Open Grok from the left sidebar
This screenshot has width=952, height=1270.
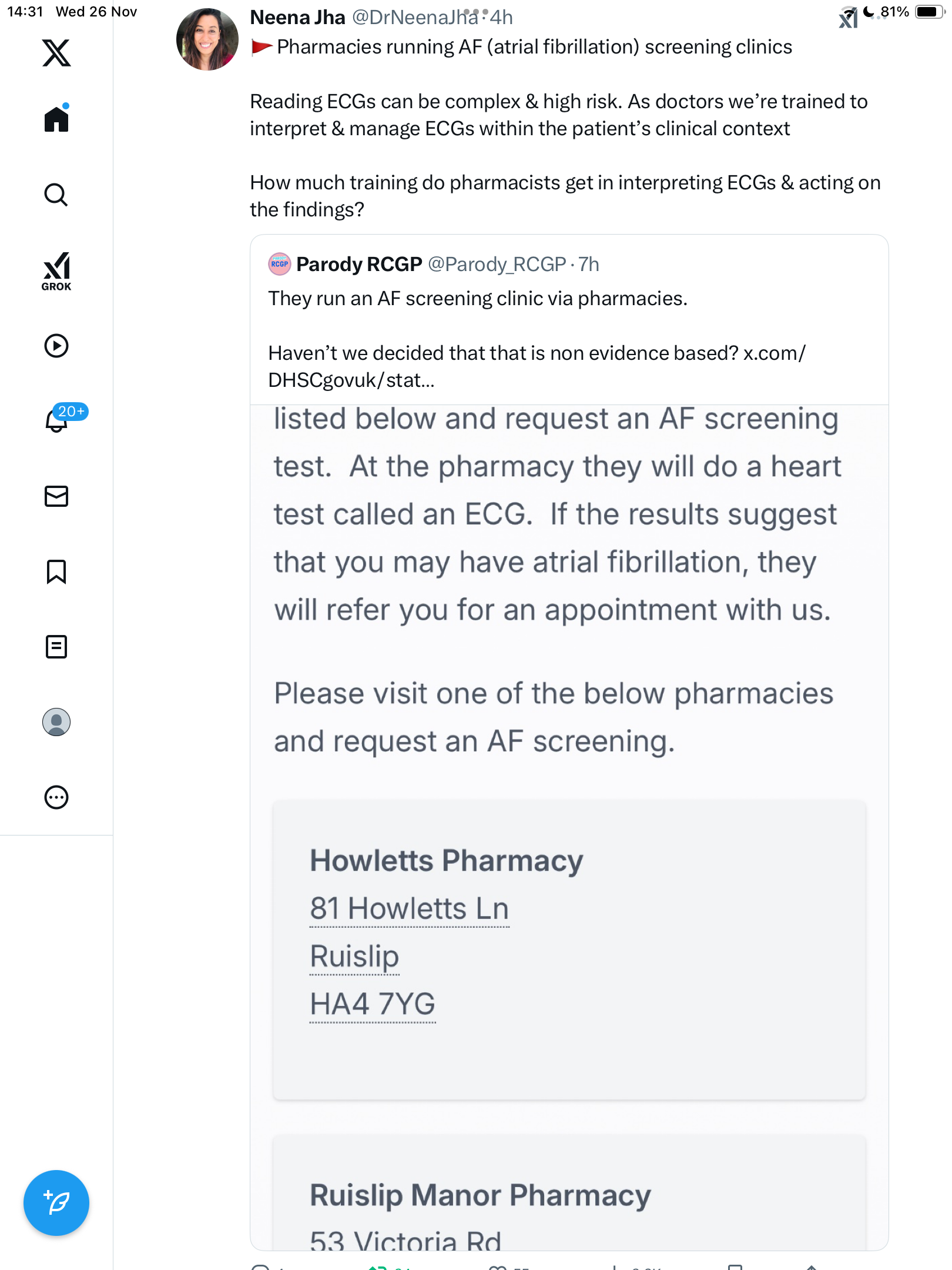click(56, 272)
